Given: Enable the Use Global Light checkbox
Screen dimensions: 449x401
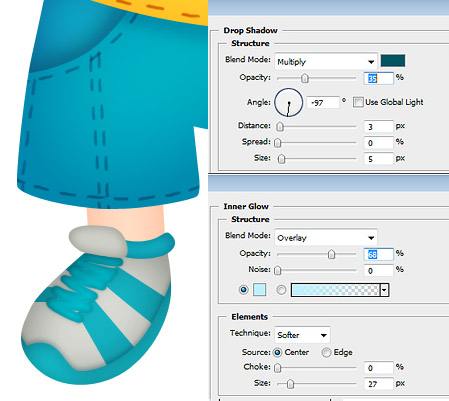Looking at the screenshot, I should 358,102.
